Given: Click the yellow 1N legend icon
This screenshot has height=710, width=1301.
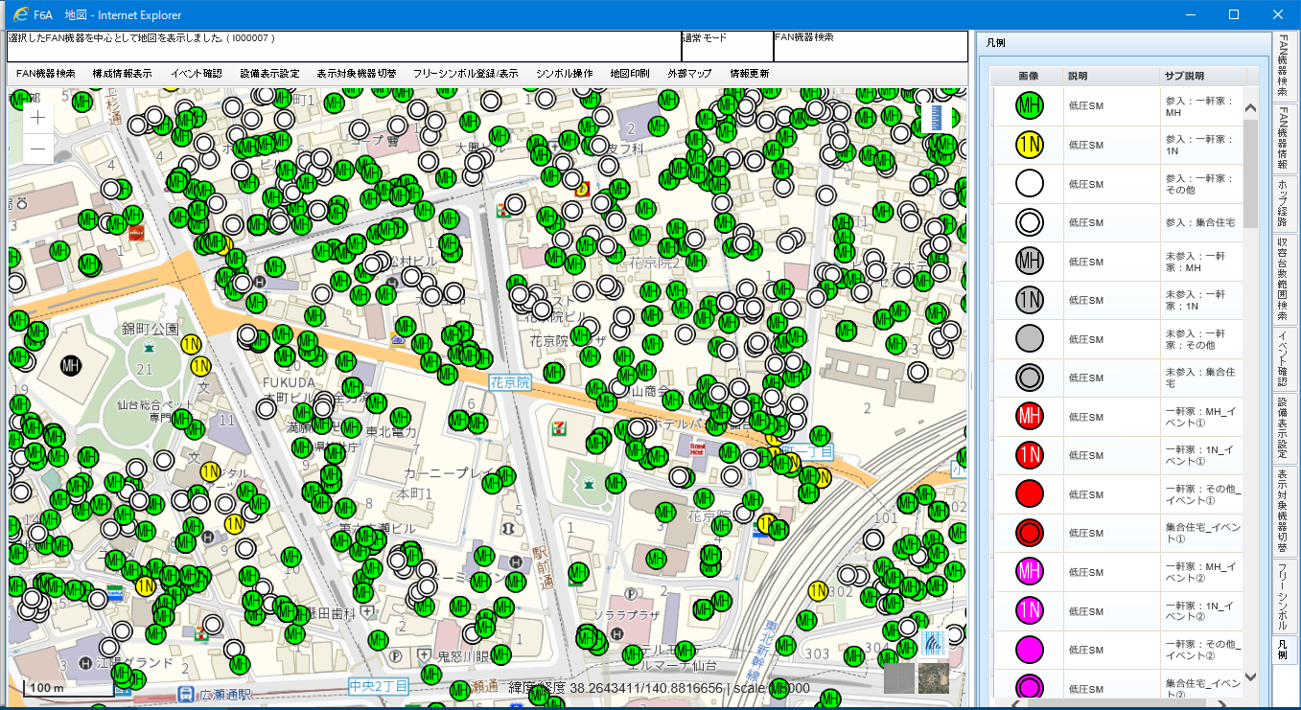Looking at the screenshot, I should tap(1029, 145).
